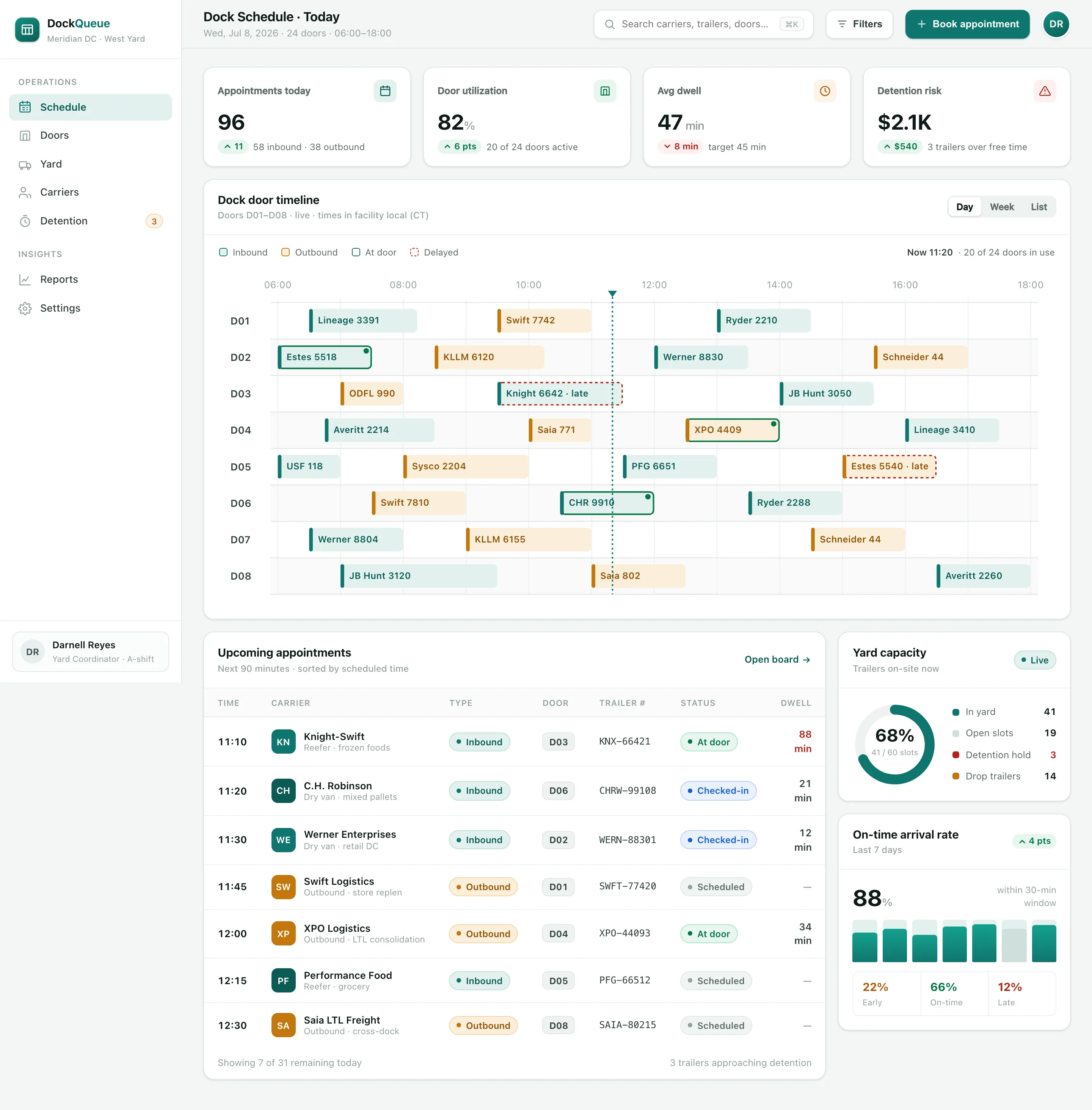Click the D08 door chip for Saia
Screen dimensions: 1092x1110
coord(558,1026)
